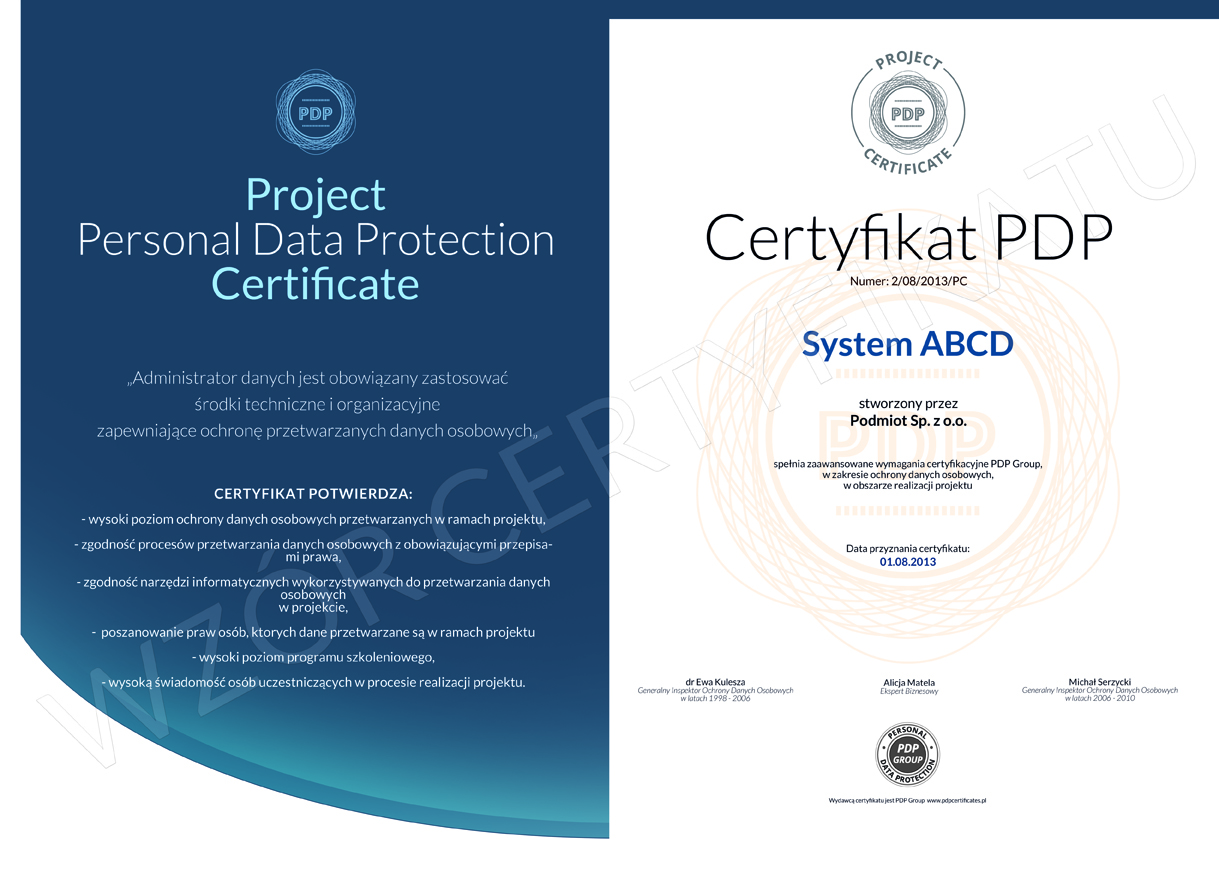
Task: Click "spełnia zaawansowane wymagania certyfikacyjne PDP Group"
Action: click(x=908, y=464)
